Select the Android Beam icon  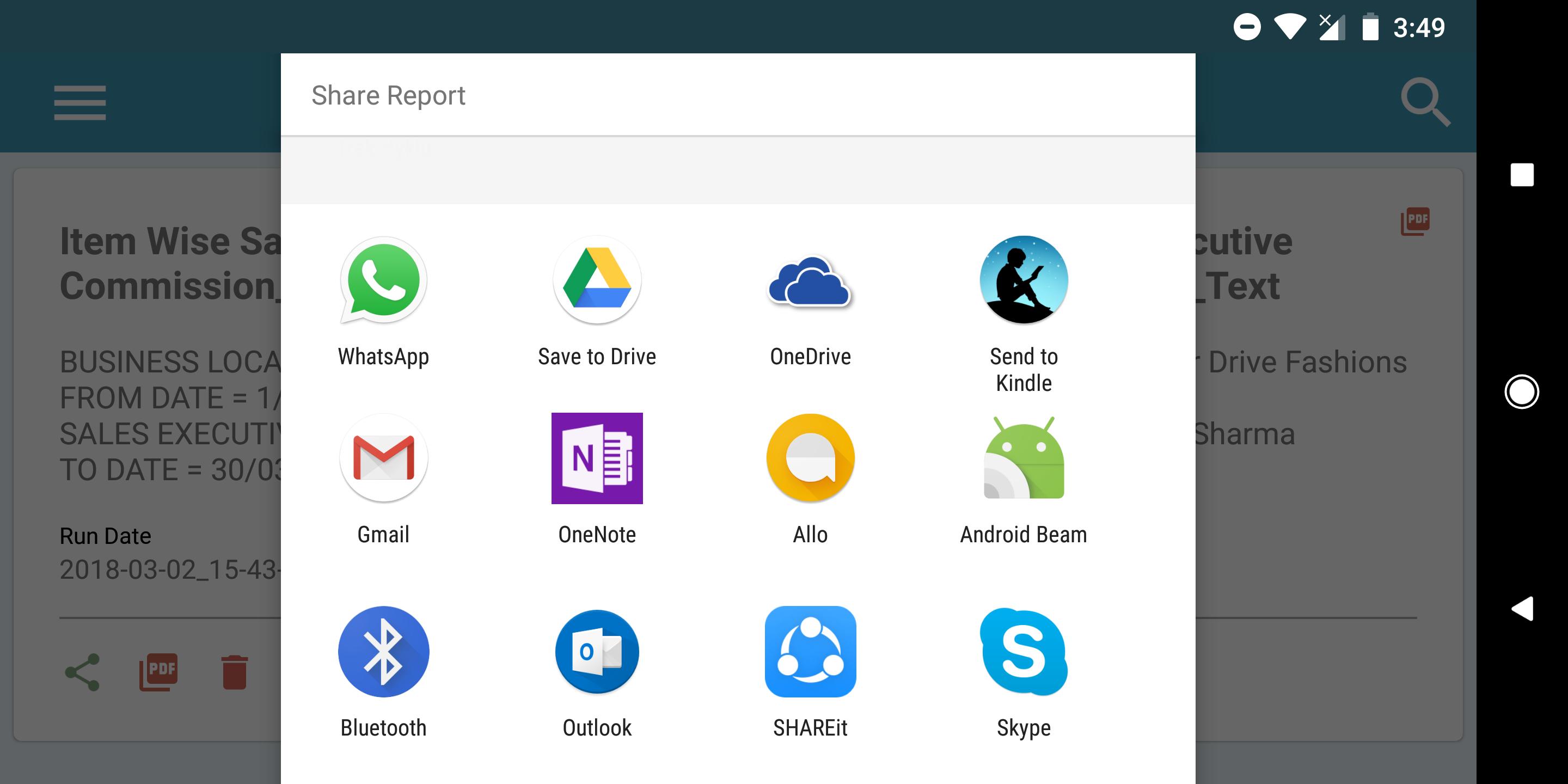[x=1024, y=458]
